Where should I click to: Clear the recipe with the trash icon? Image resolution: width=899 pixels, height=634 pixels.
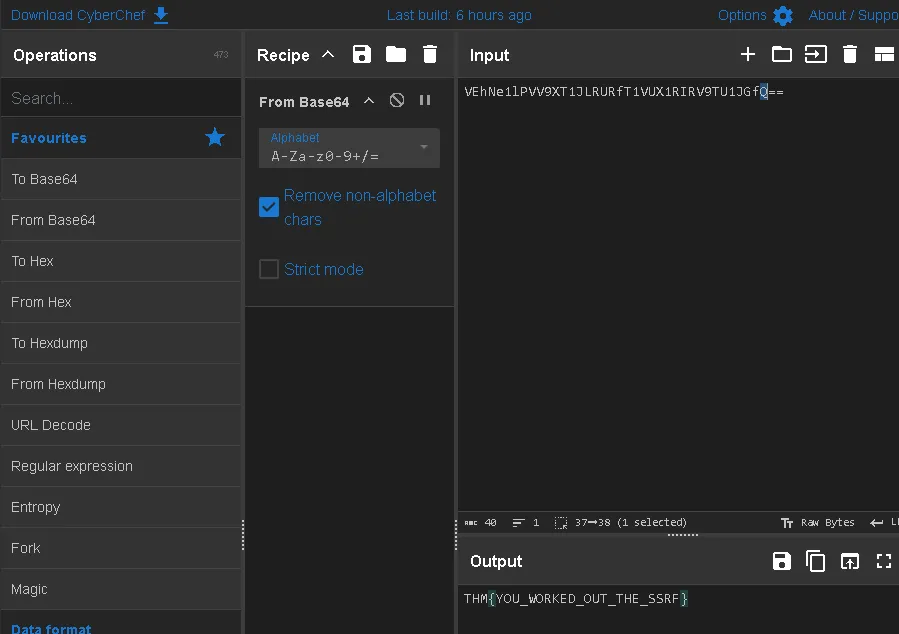pyautogui.click(x=430, y=54)
